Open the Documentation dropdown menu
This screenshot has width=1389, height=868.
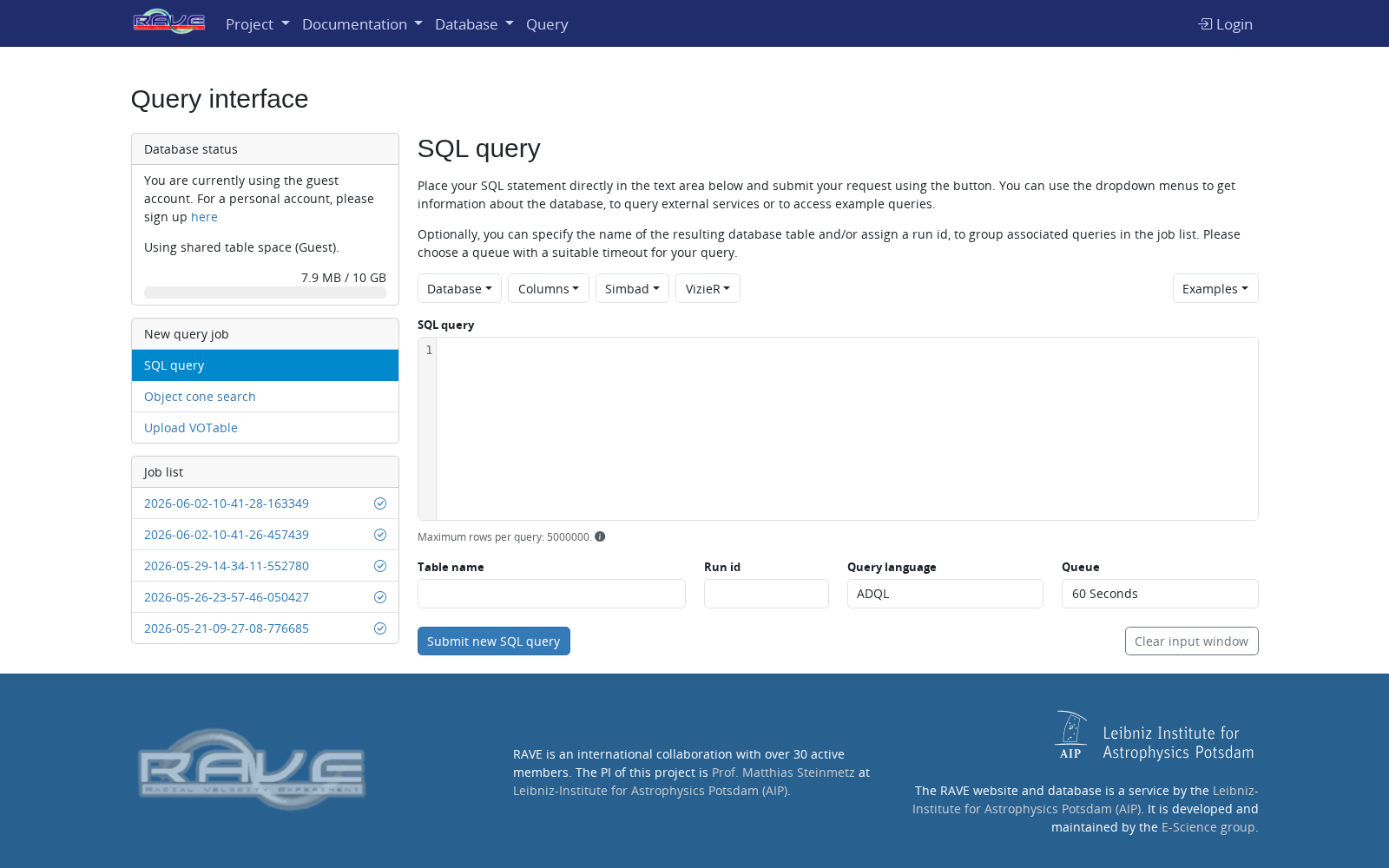coord(362,24)
